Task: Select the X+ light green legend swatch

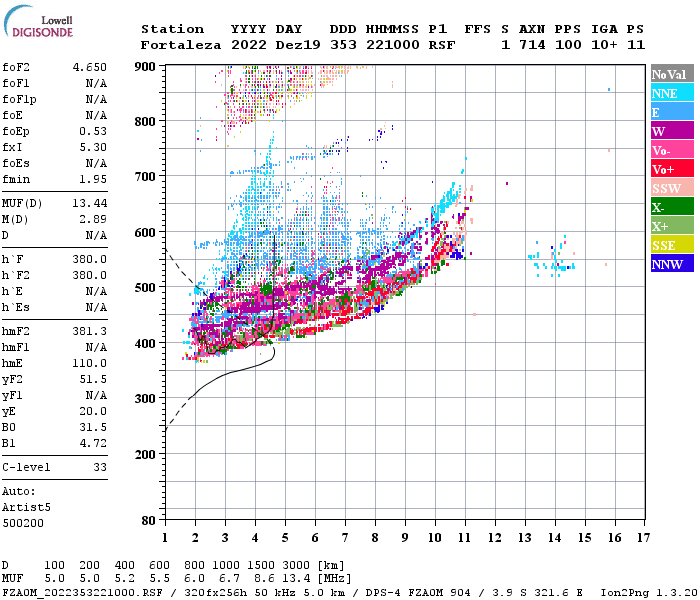Action: click(x=672, y=226)
